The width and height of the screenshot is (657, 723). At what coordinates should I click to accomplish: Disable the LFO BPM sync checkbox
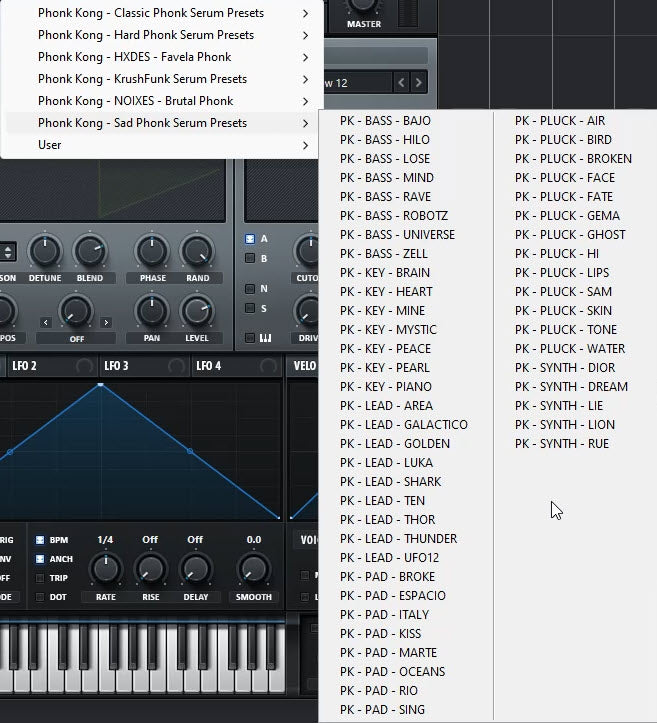click(x=40, y=539)
